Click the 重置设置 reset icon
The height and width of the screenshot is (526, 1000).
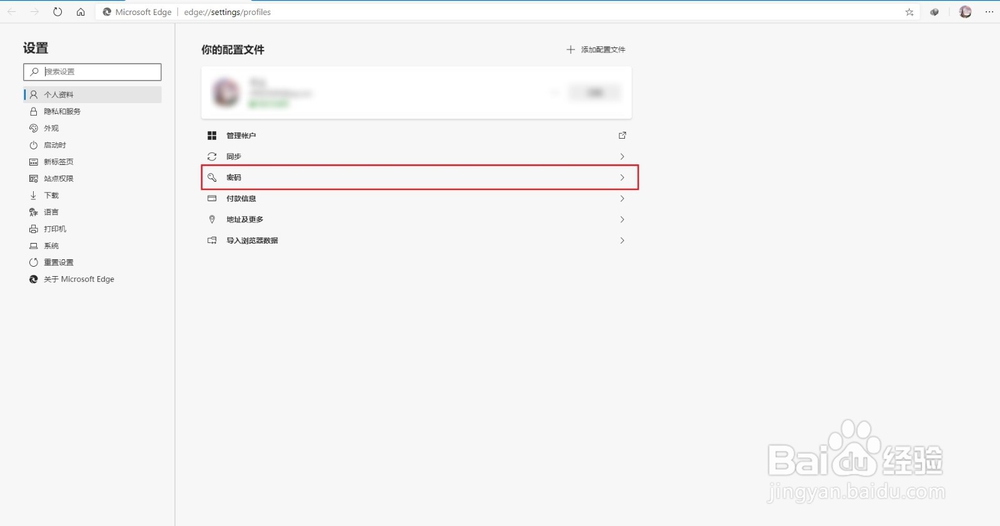33,262
